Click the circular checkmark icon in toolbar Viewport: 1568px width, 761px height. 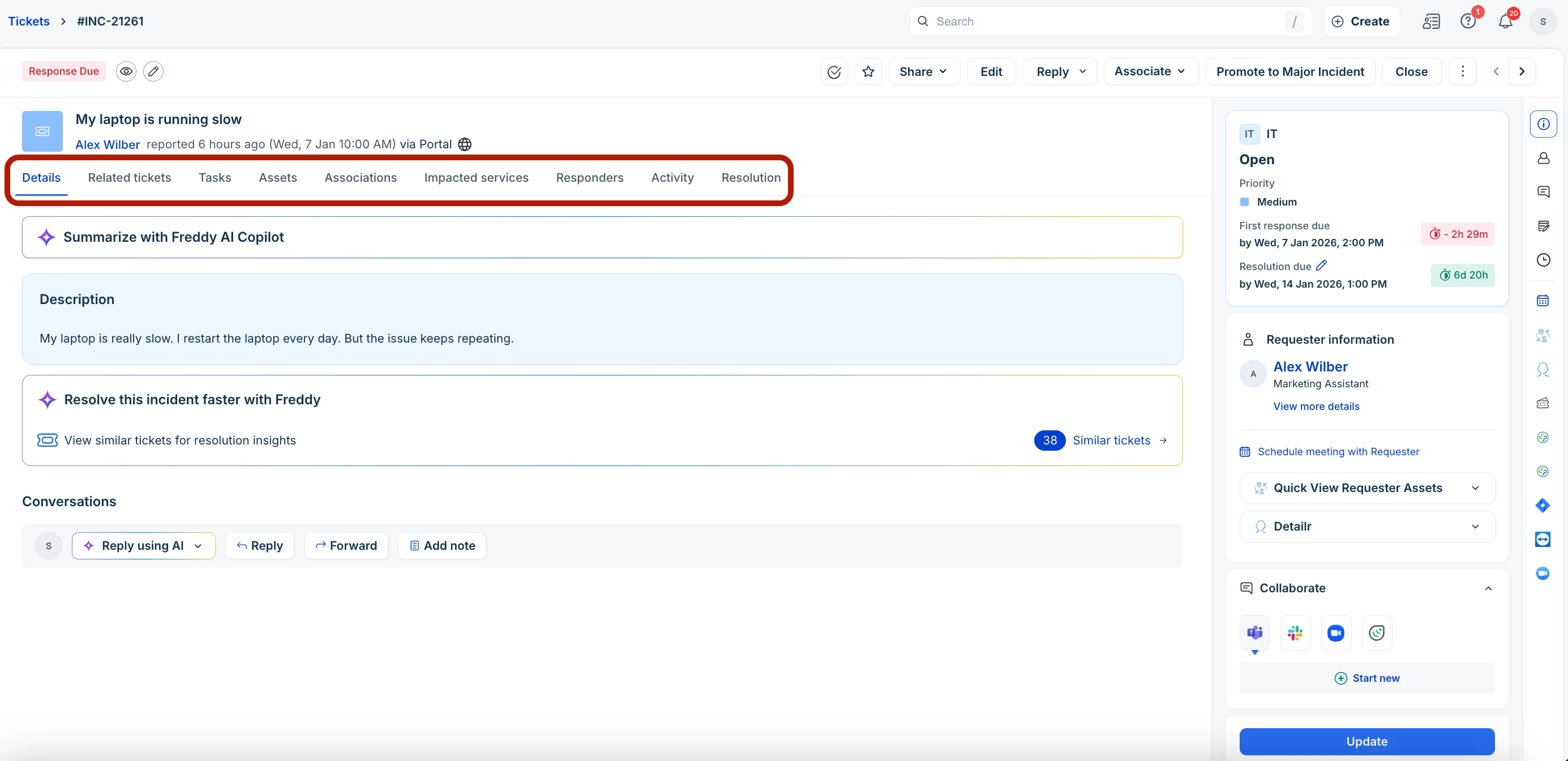click(834, 72)
